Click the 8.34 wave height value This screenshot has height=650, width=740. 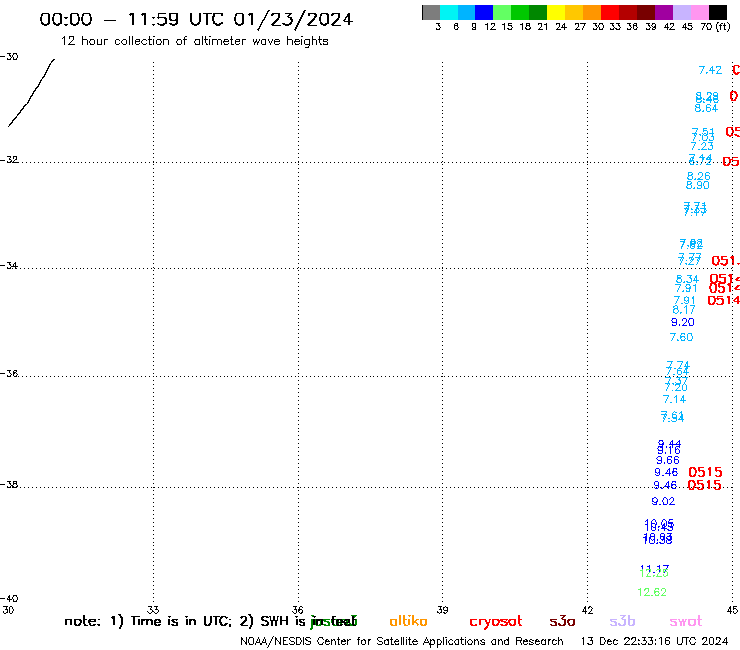point(687,279)
